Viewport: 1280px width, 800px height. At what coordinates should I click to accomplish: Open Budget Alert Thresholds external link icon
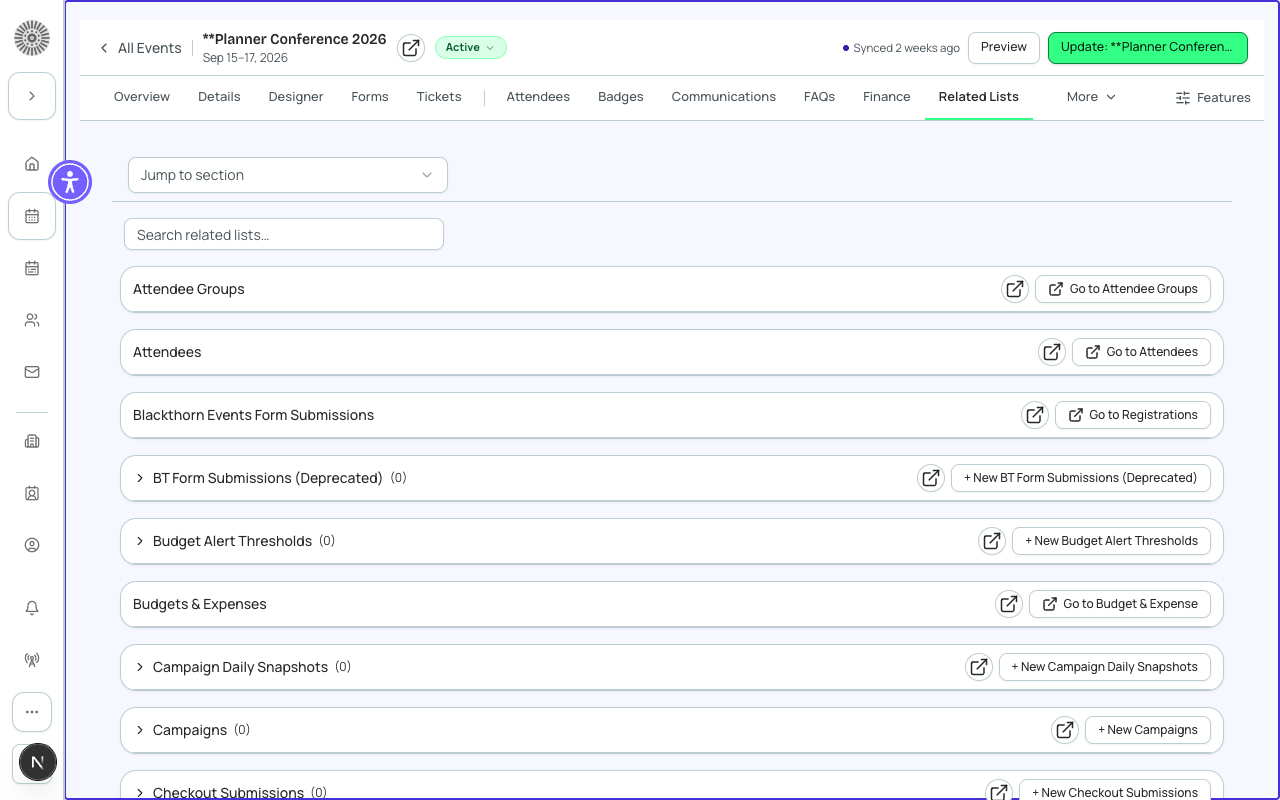tap(992, 541)
